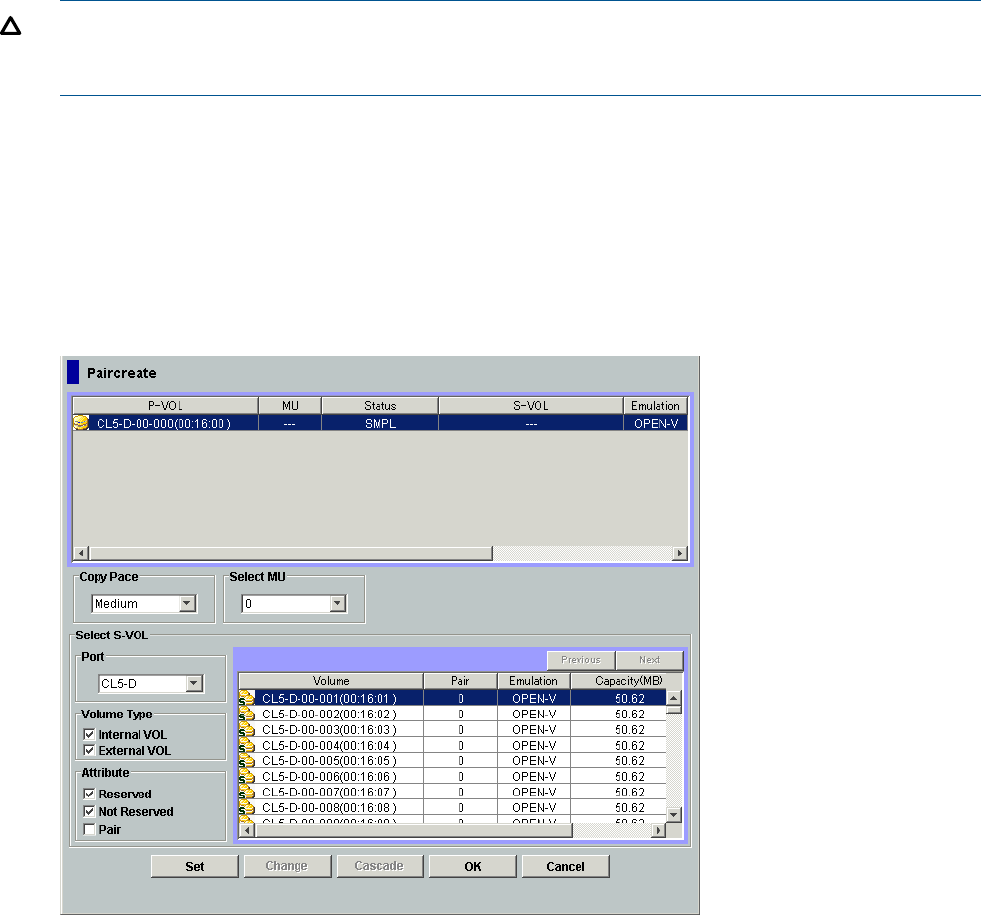This screenshot has height=915, width=981.
Task: Click down arrow of S-VOL list scrollbar
Action: click(674, 814)
